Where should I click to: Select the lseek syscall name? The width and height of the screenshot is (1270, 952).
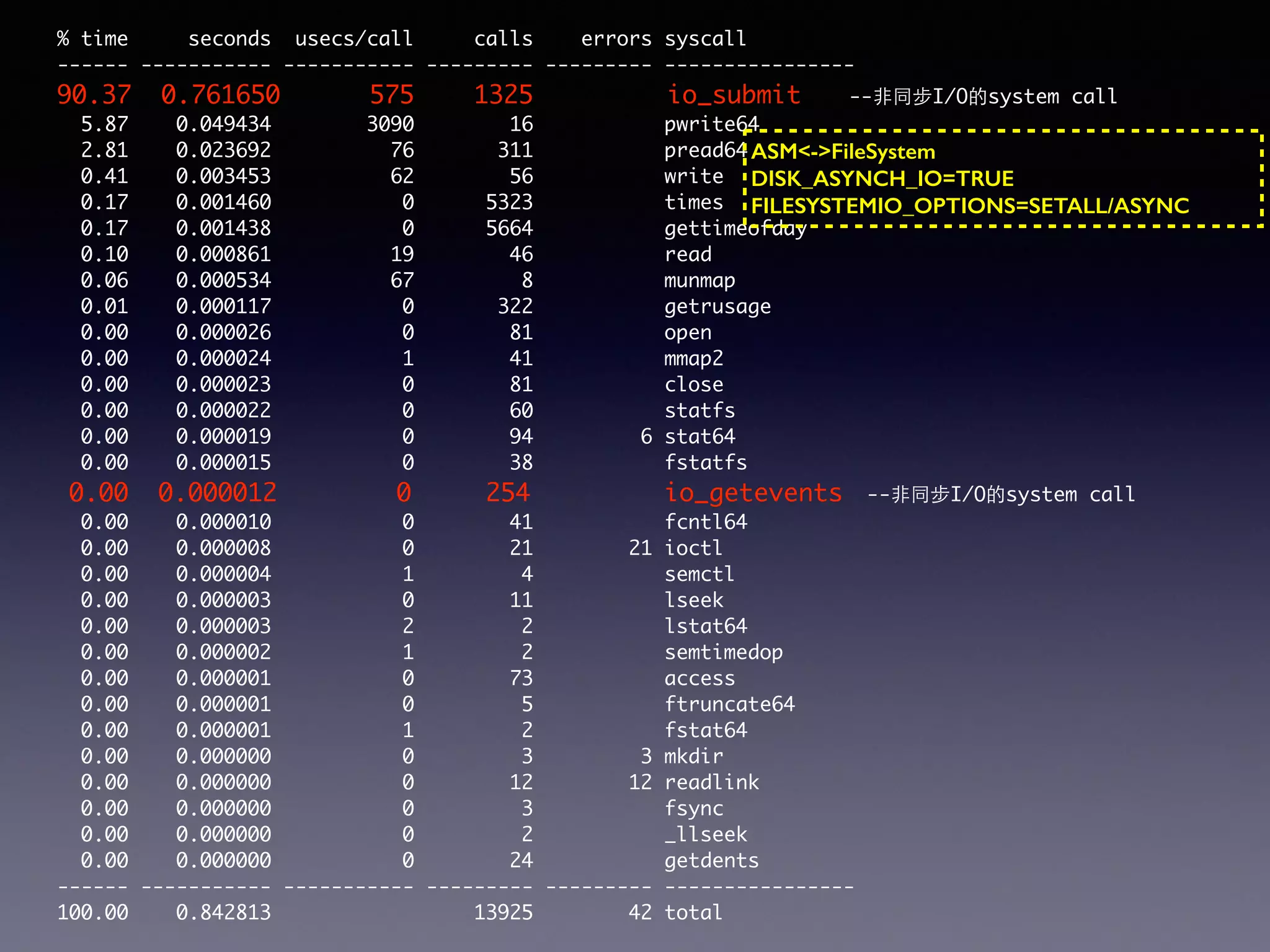[x=693, y=600]
